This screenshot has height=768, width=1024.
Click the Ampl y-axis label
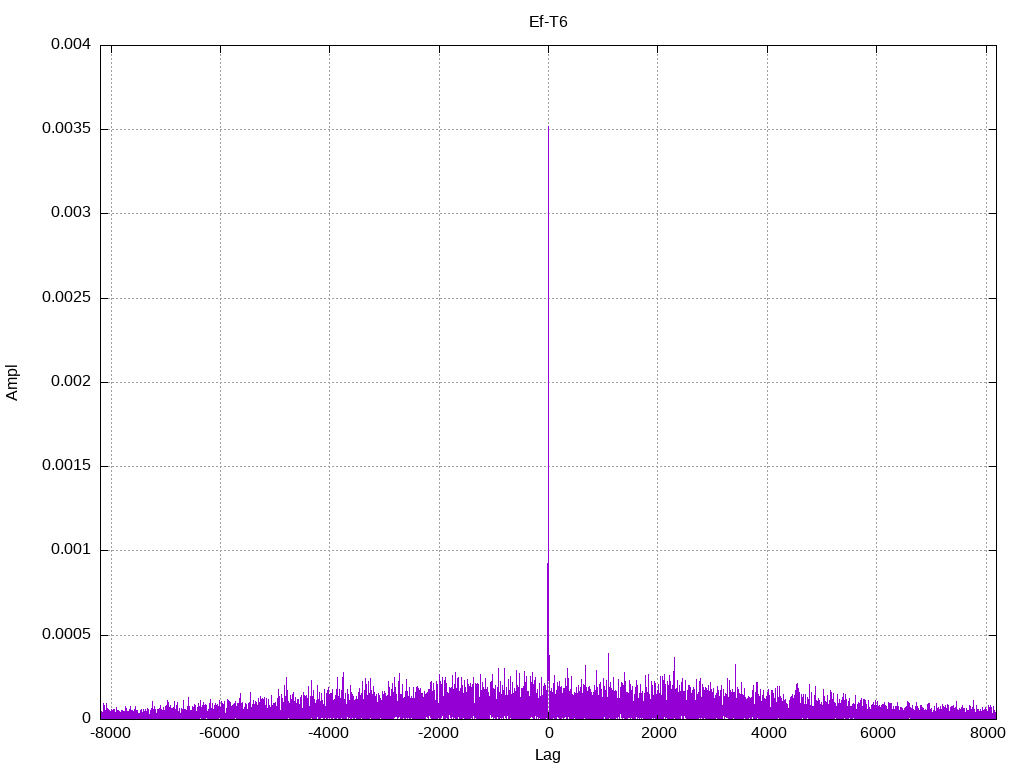point(13,382)
